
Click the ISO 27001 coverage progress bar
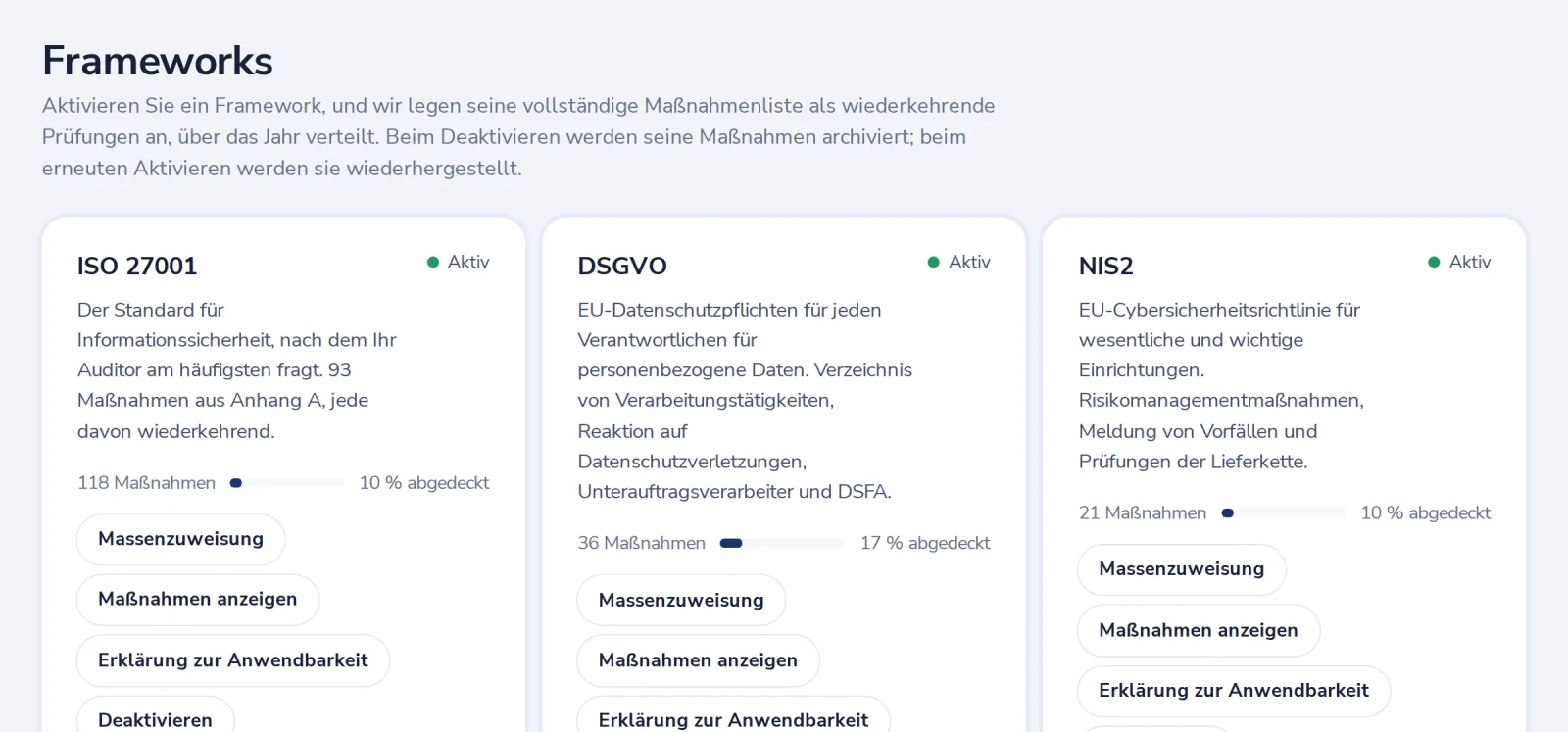tap(287, 483)
